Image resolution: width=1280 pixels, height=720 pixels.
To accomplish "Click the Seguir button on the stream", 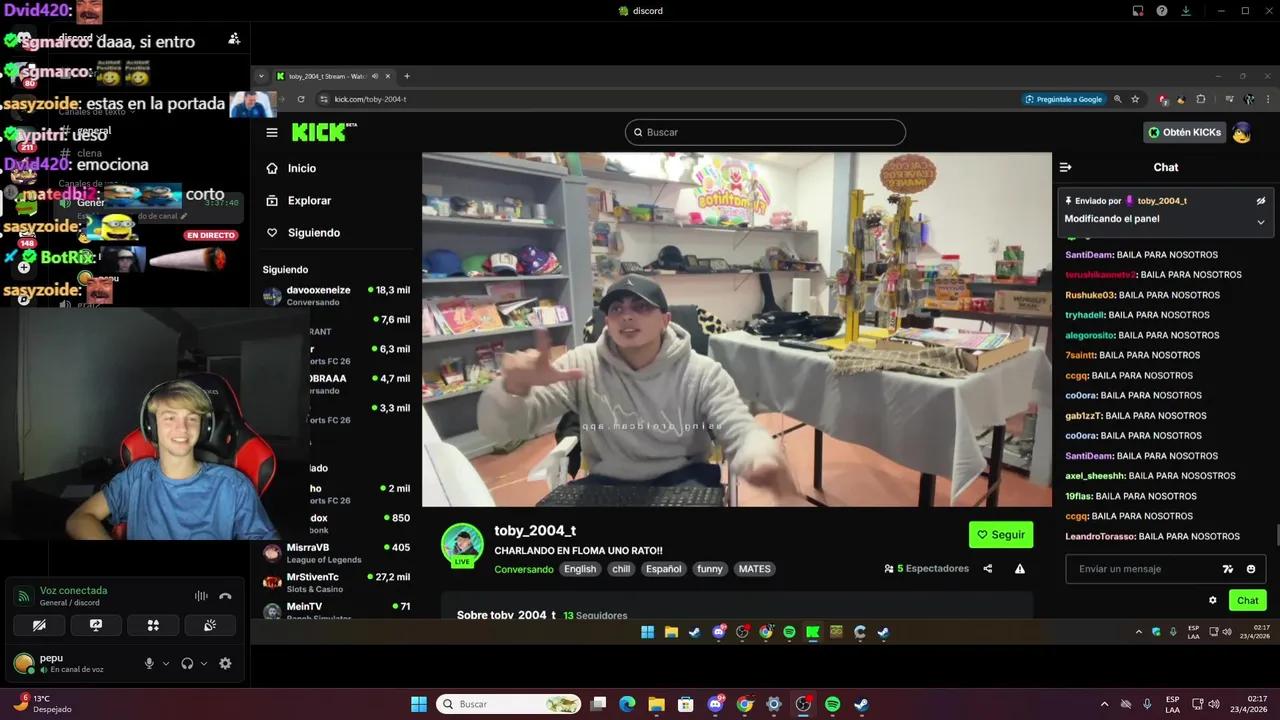I will (1000, 534).
